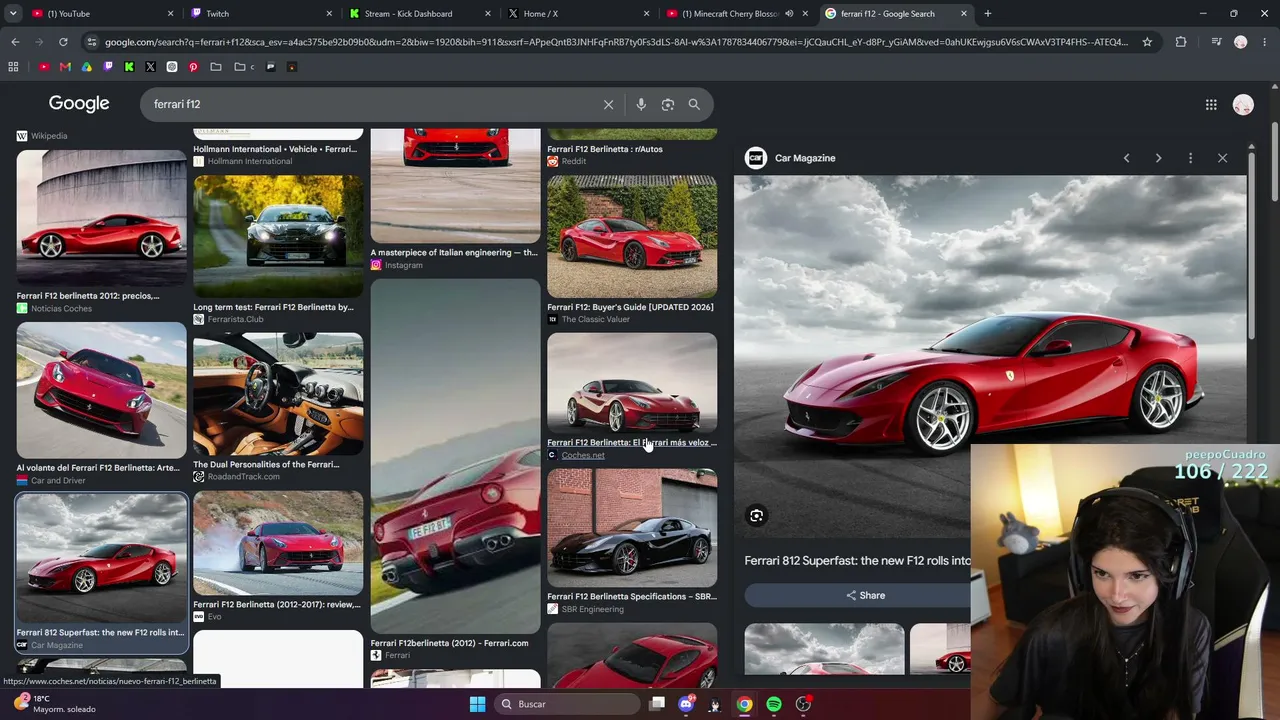1280x720 pixels.
Task: Click the Google logo
Action: pyautogui.click(x=79, y=104)
